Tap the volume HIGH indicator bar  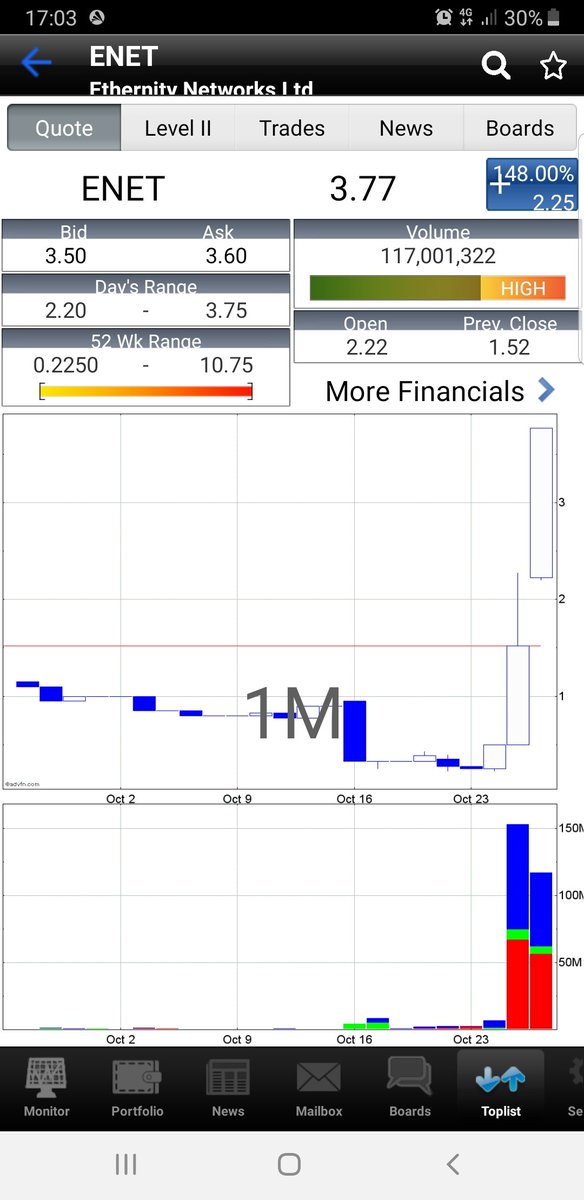click(x=437, y=288)
